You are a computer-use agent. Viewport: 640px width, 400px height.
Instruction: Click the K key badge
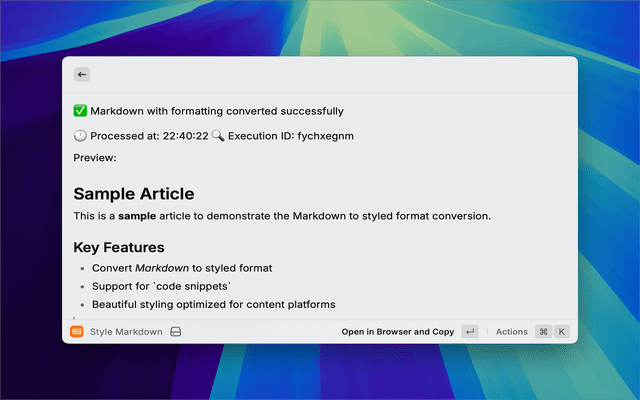click(x=561, y=331)
